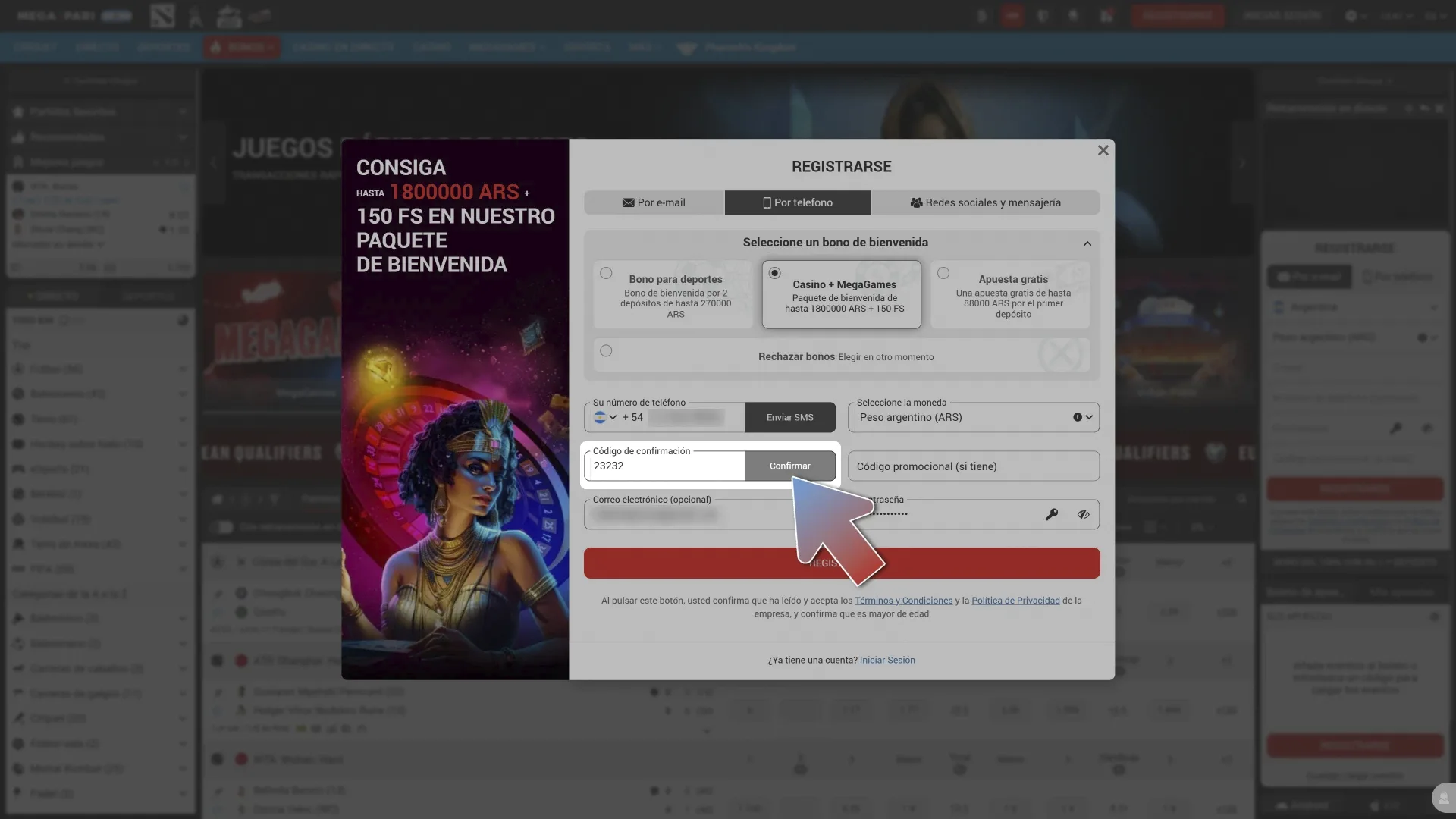Toggle password visibility with the eye icon
Screen dimensions: 1456x819
click(1083, 514)
